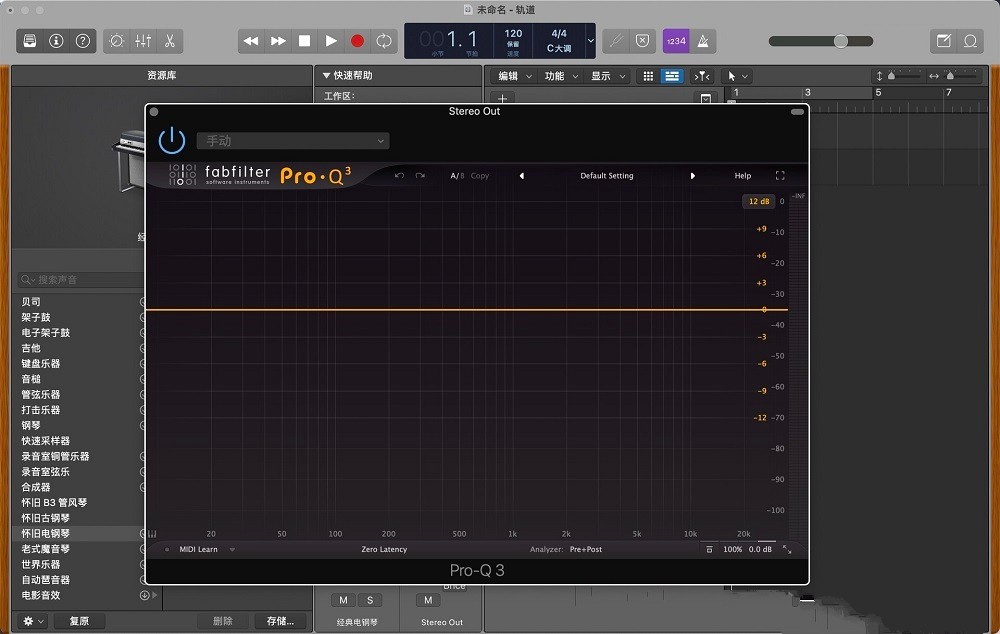Redo in Pro-Q 3
The width and height of the screenshot is (1000, 634).
[x=420, y=175]
